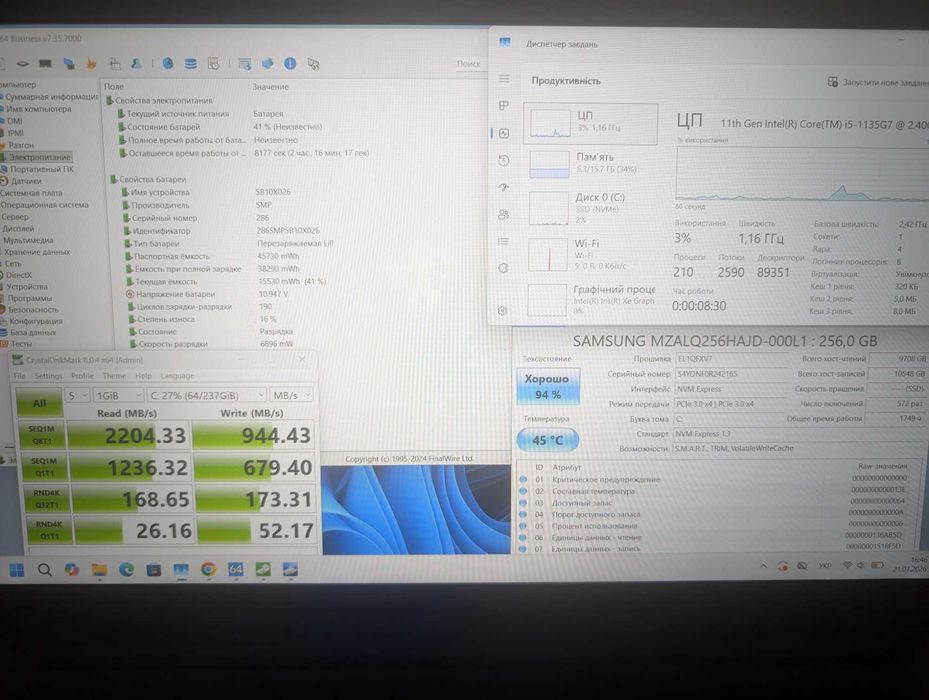The width and height of the screenshot is (929, 700).
Task: Open the Services icon in Task Manager
Action: [504, 268]
